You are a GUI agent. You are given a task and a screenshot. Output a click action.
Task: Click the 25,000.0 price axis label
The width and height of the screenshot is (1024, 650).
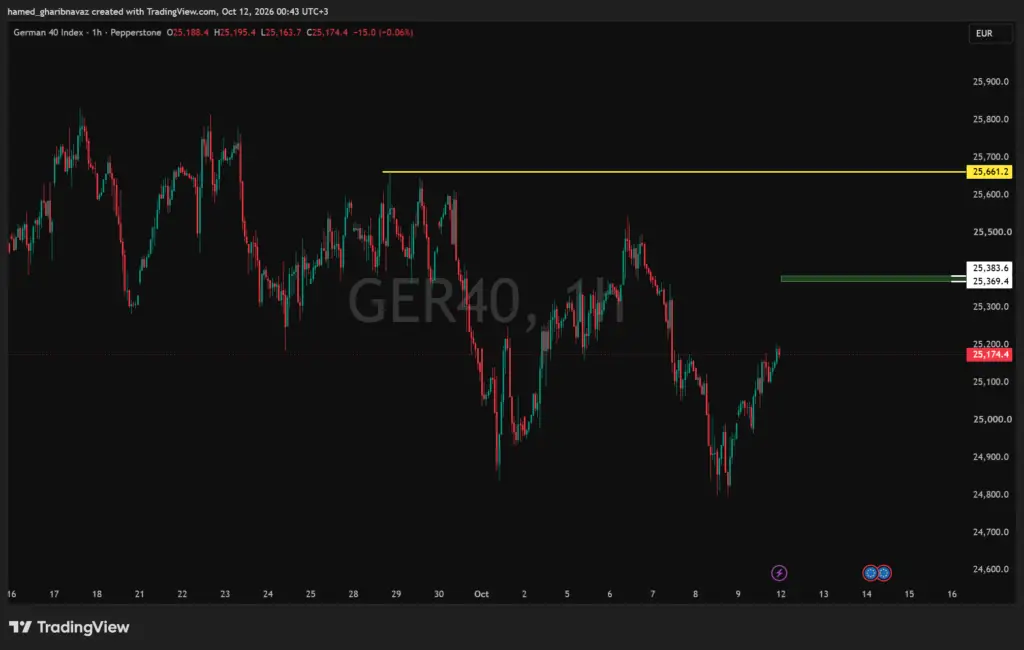pyautogui.click(x=992, y=419)
